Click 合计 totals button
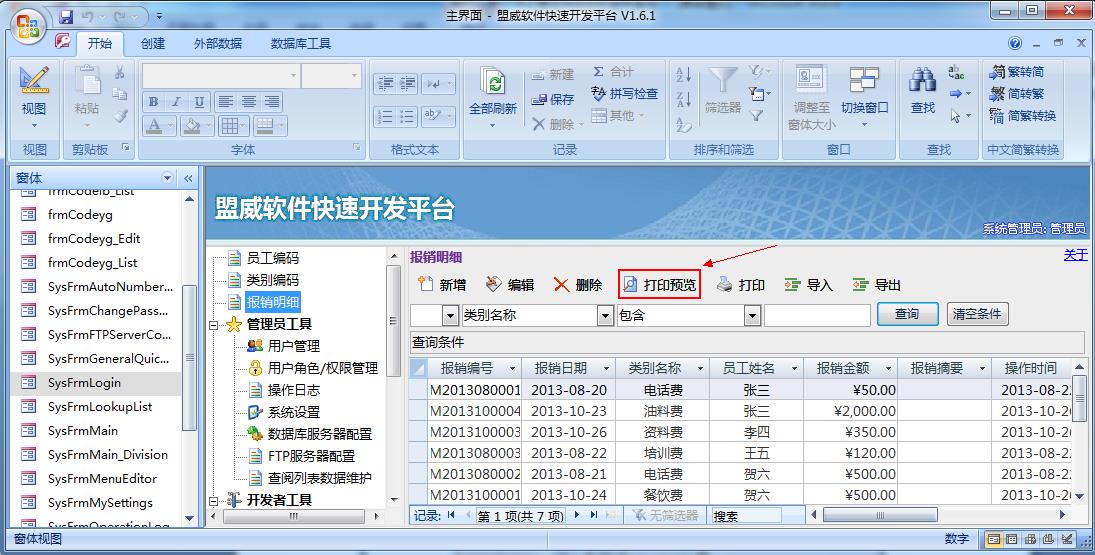The height and width of the screenshot is (555, 1095). (x=613, y=72)
